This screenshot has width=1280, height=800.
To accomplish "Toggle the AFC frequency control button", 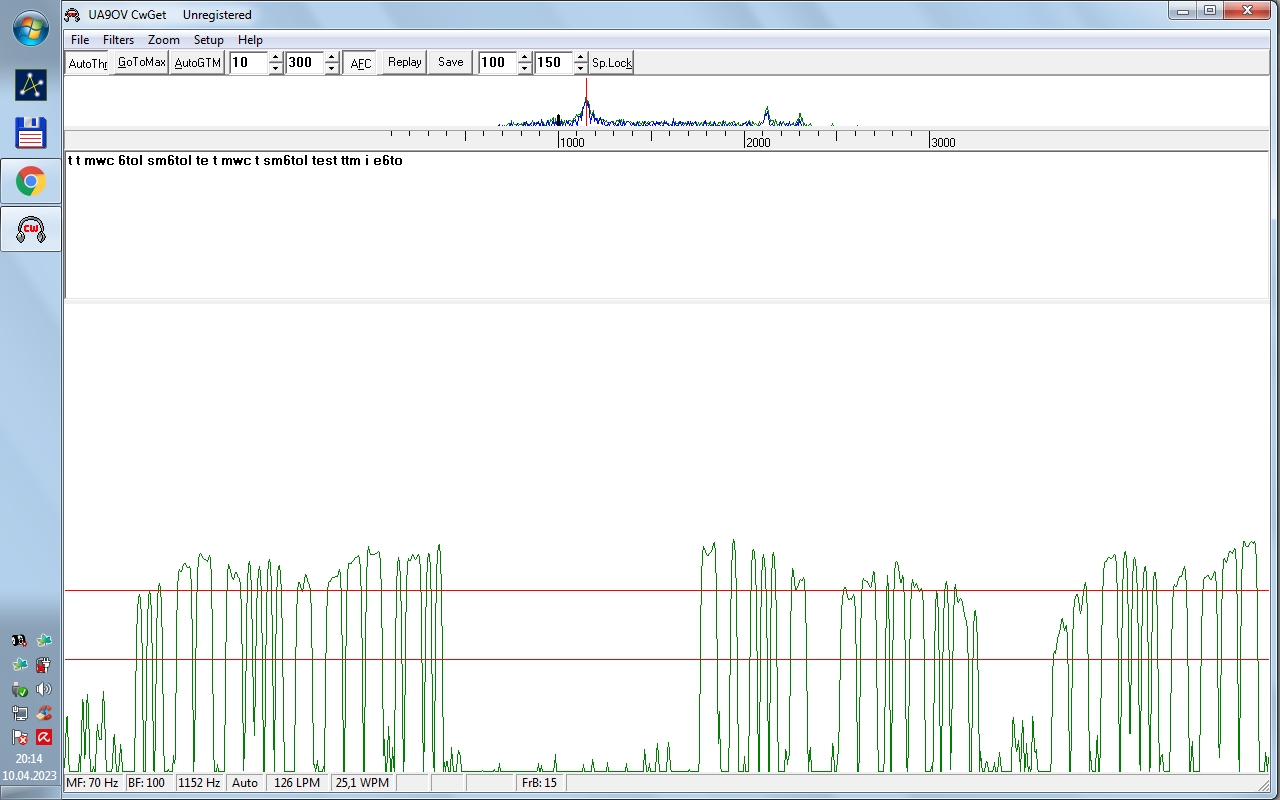I will pos(360,63).
